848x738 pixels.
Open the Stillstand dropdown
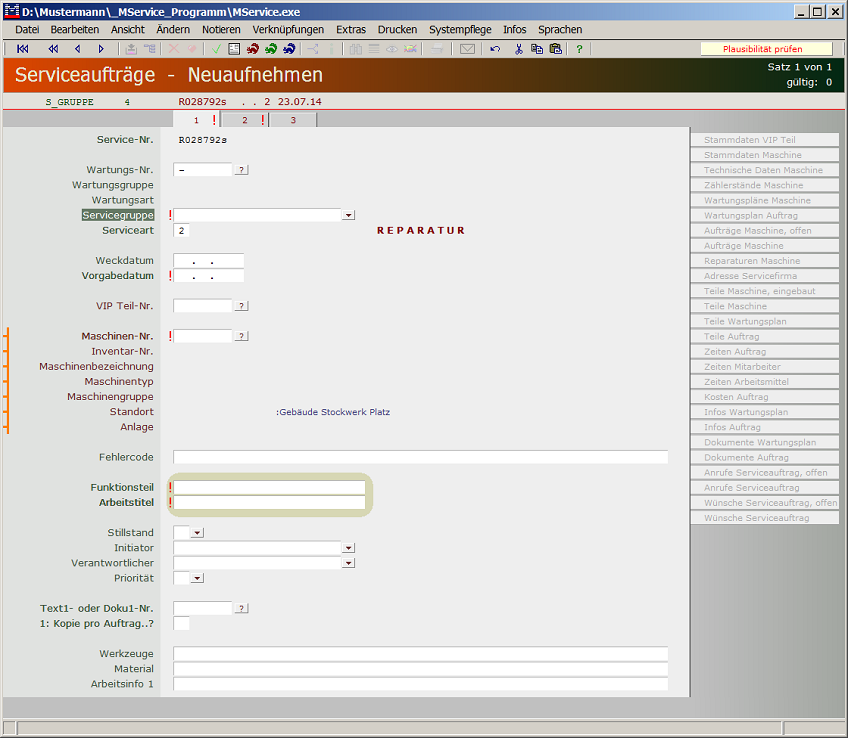click(x=197, y=533)
